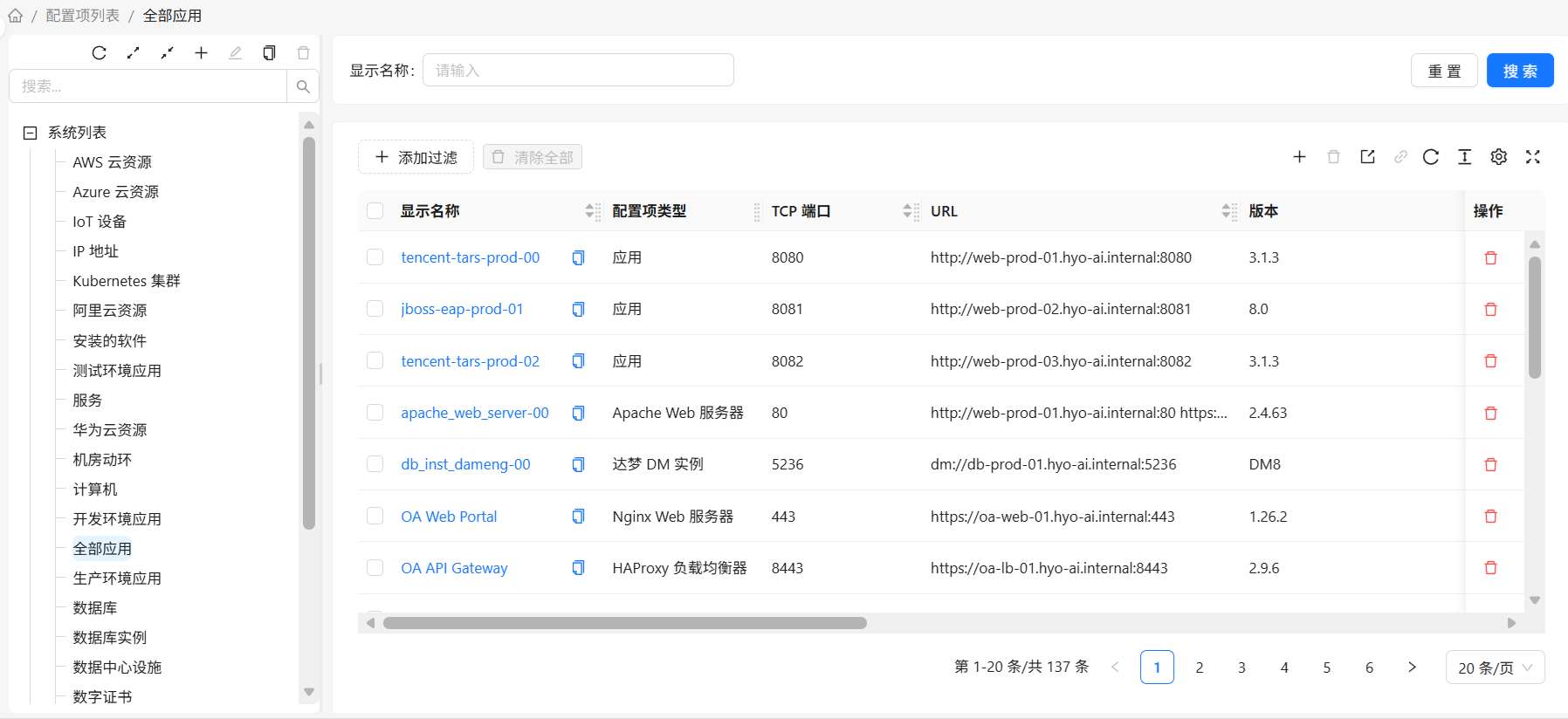Select AWS 云资源 in tree
This screenshot has height=719, width=1568.
pos(112,162)
